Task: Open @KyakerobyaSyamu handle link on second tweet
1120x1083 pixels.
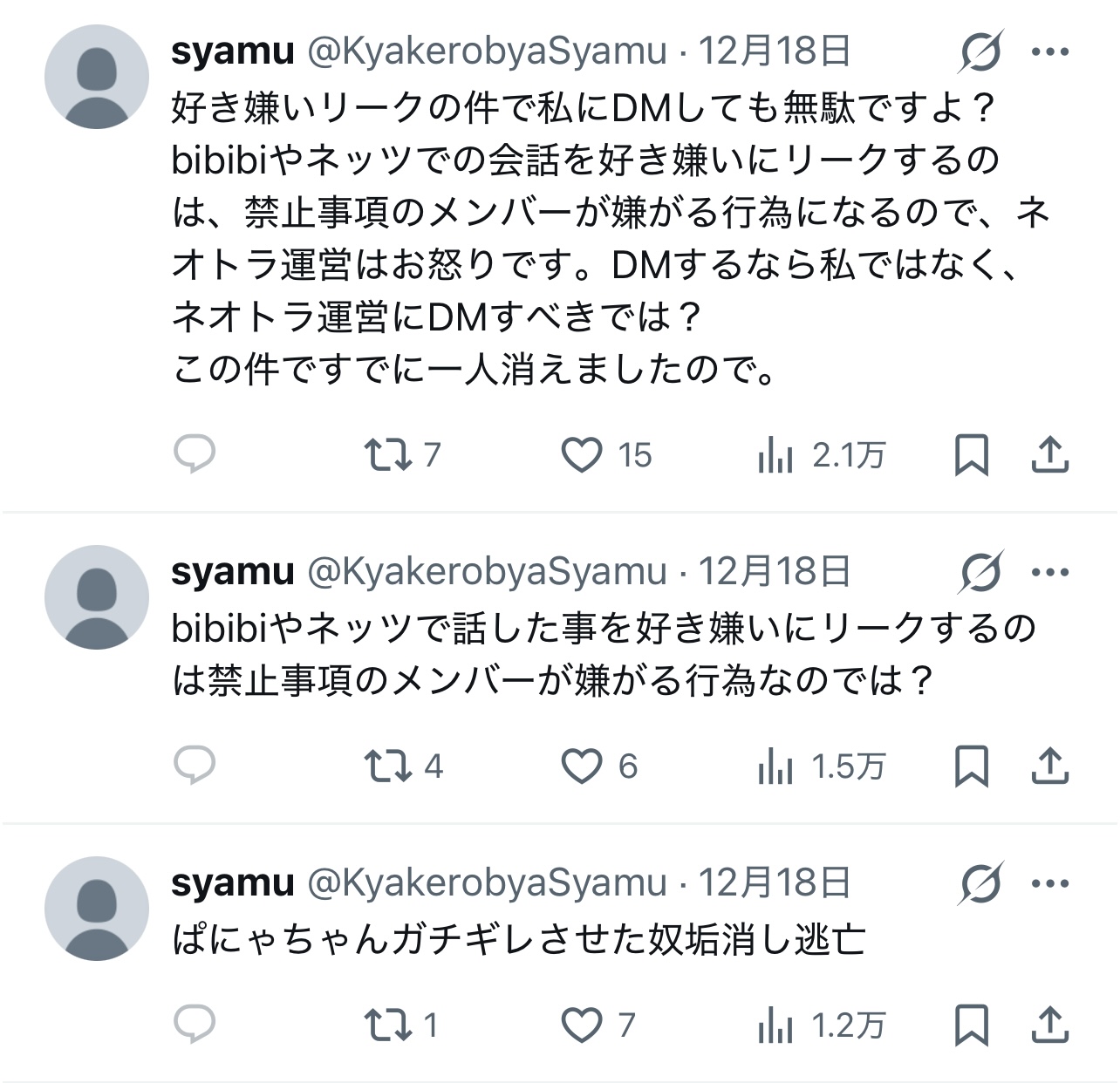Action: [x=487, y=572]
